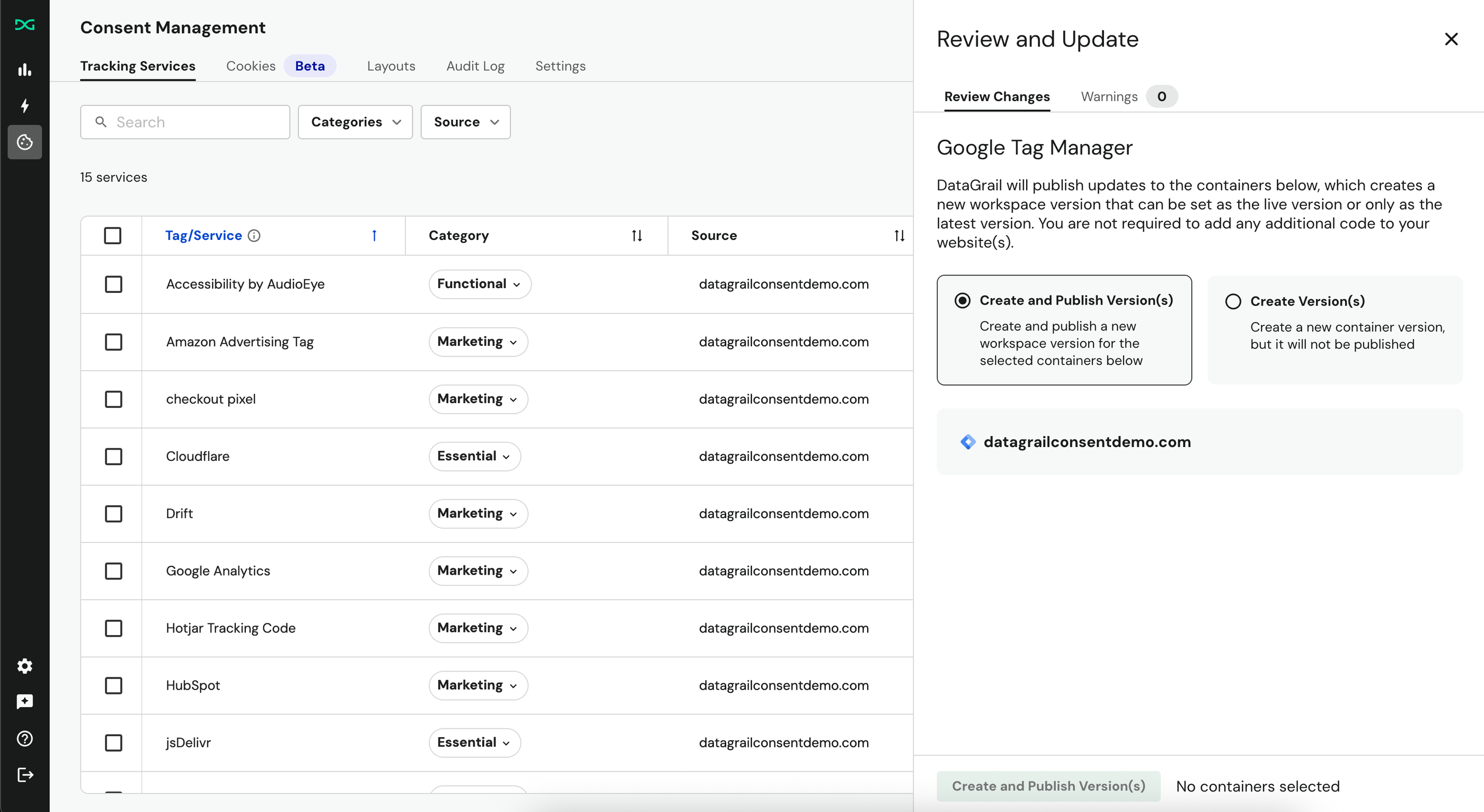Click the HubSpot service name
The image size is (1484, 812).
pyautogui.click(x=193, y=686)
